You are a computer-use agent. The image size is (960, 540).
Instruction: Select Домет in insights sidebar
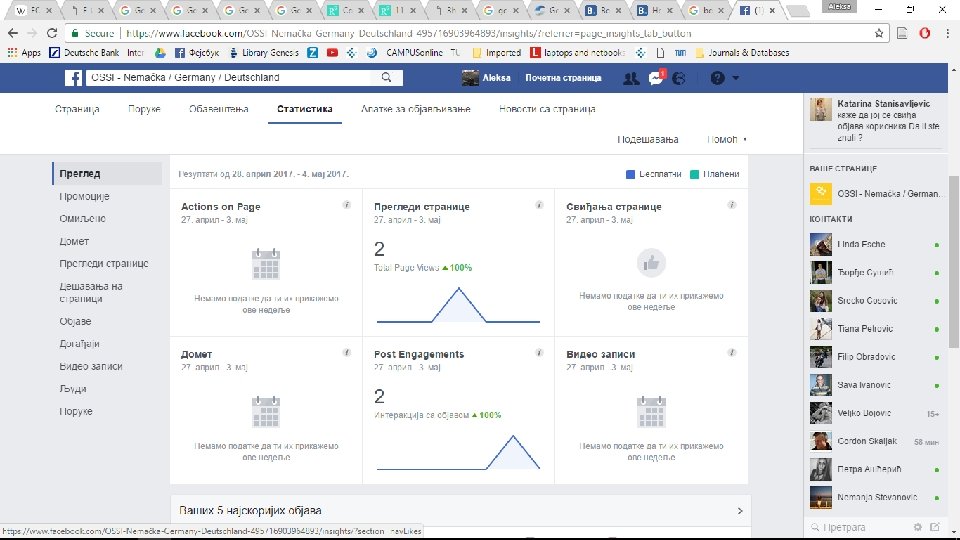(x=74, y=241)
